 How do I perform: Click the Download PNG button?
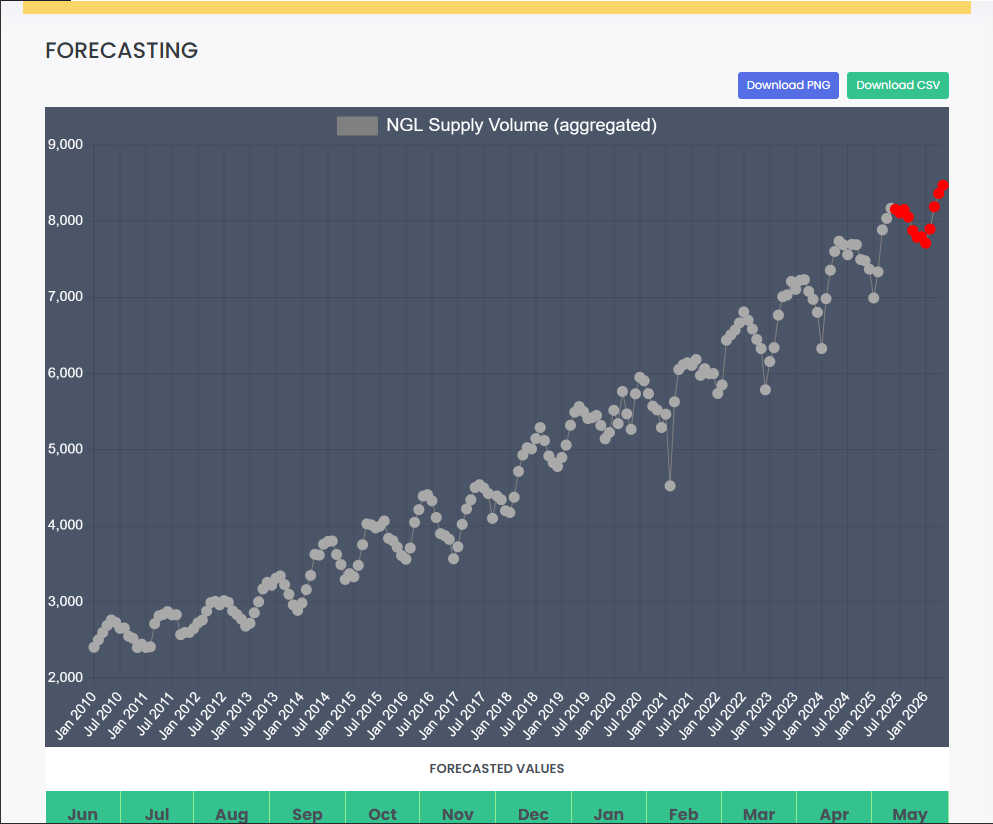click(788, 85)
